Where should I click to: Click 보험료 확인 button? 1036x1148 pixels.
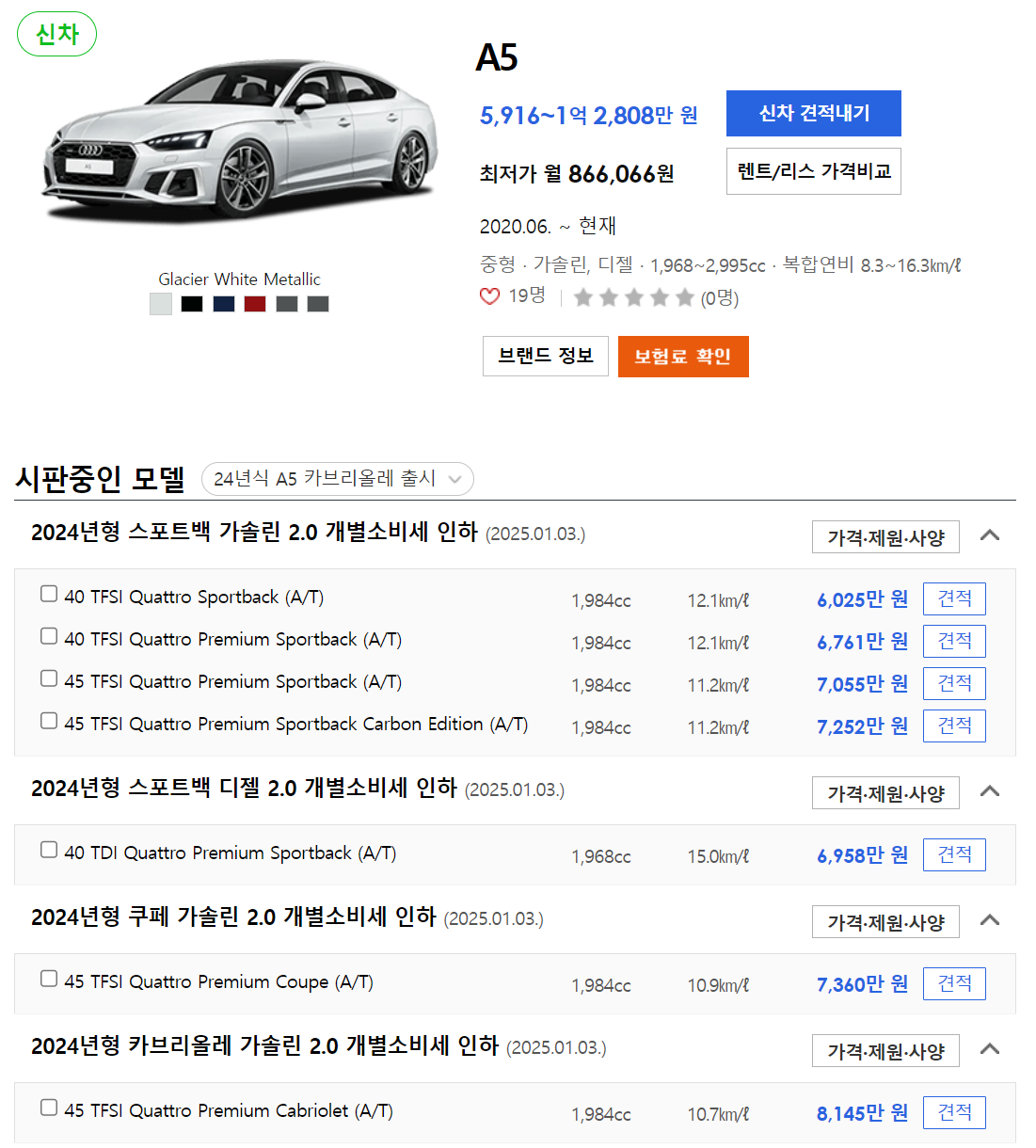coord(683,357)
